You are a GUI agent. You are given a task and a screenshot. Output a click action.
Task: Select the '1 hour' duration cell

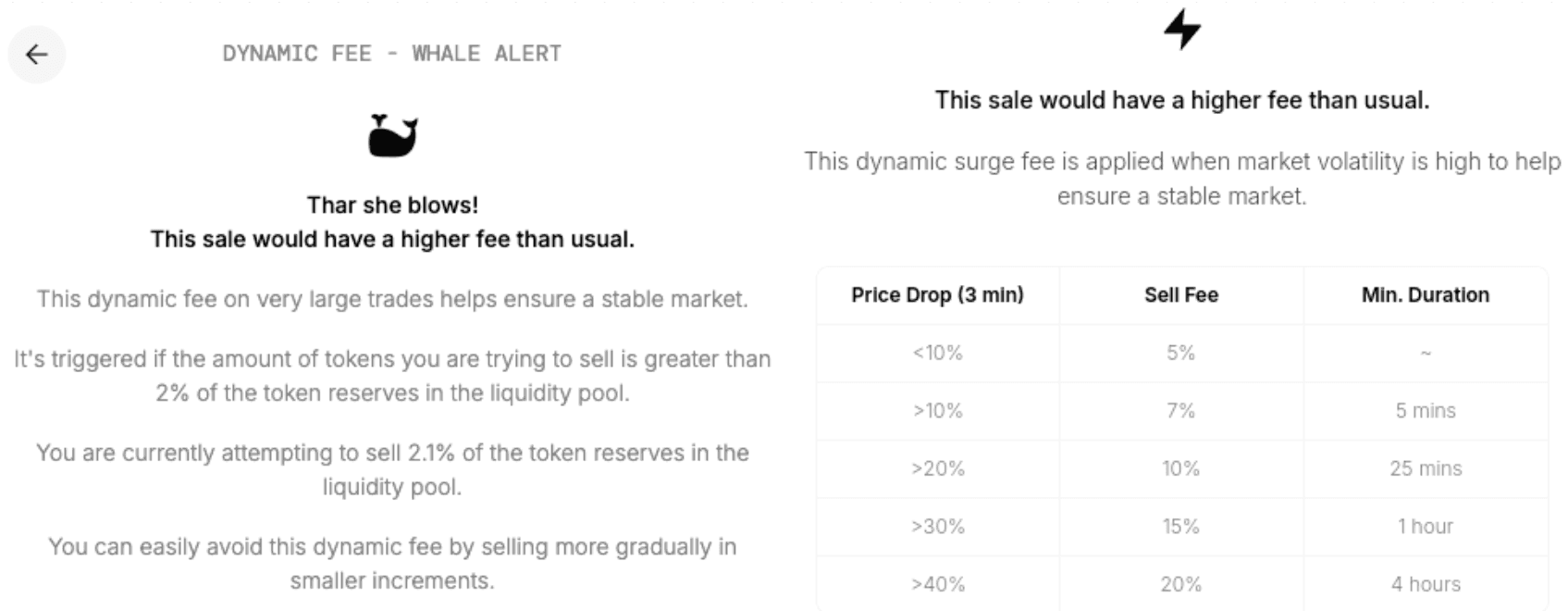(x=1425, y=527)
